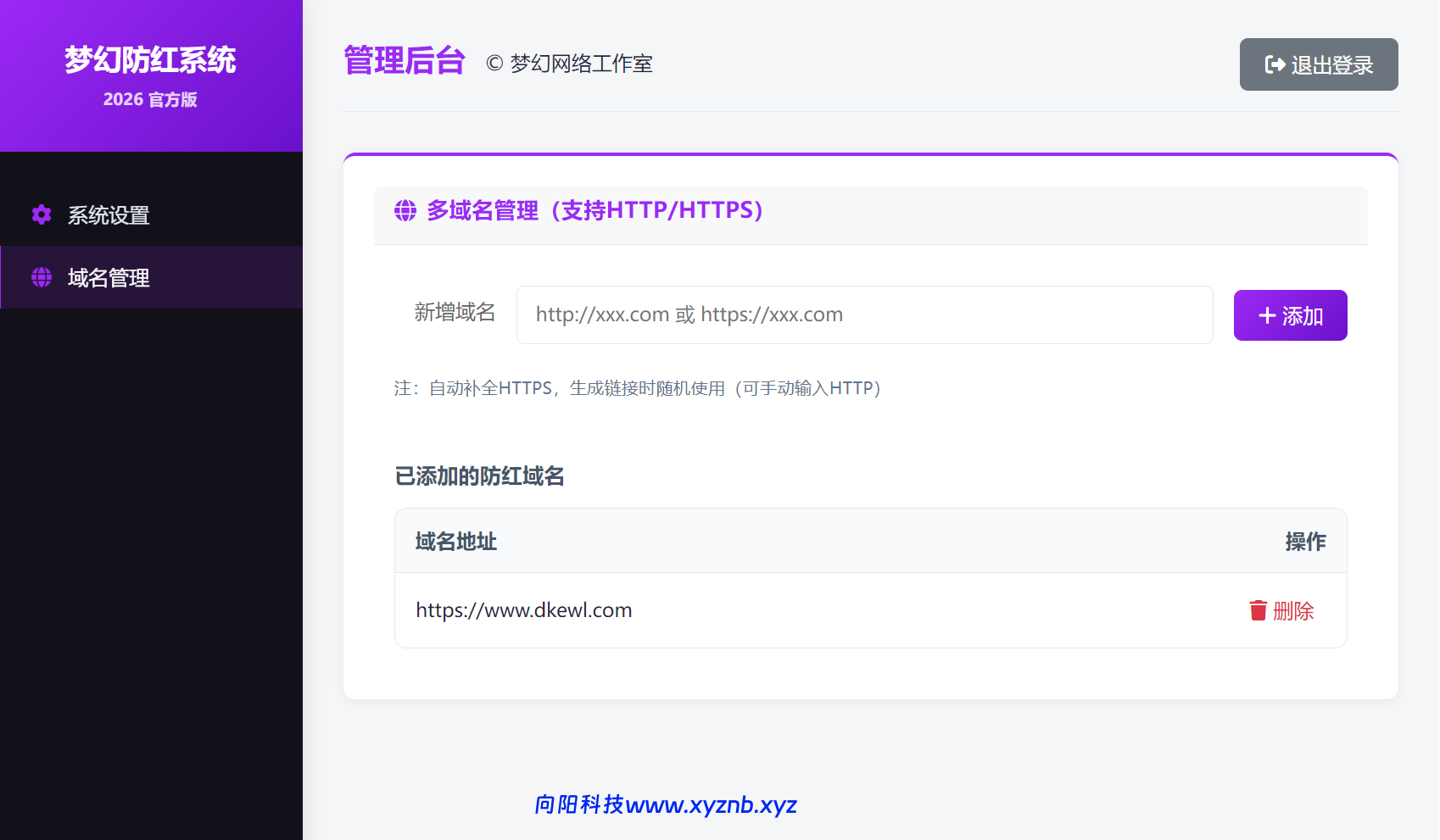Screen dimensions: 1440x840
Task: Click the globe icon beside 域名管理
Action: click(x=41, y=277)
